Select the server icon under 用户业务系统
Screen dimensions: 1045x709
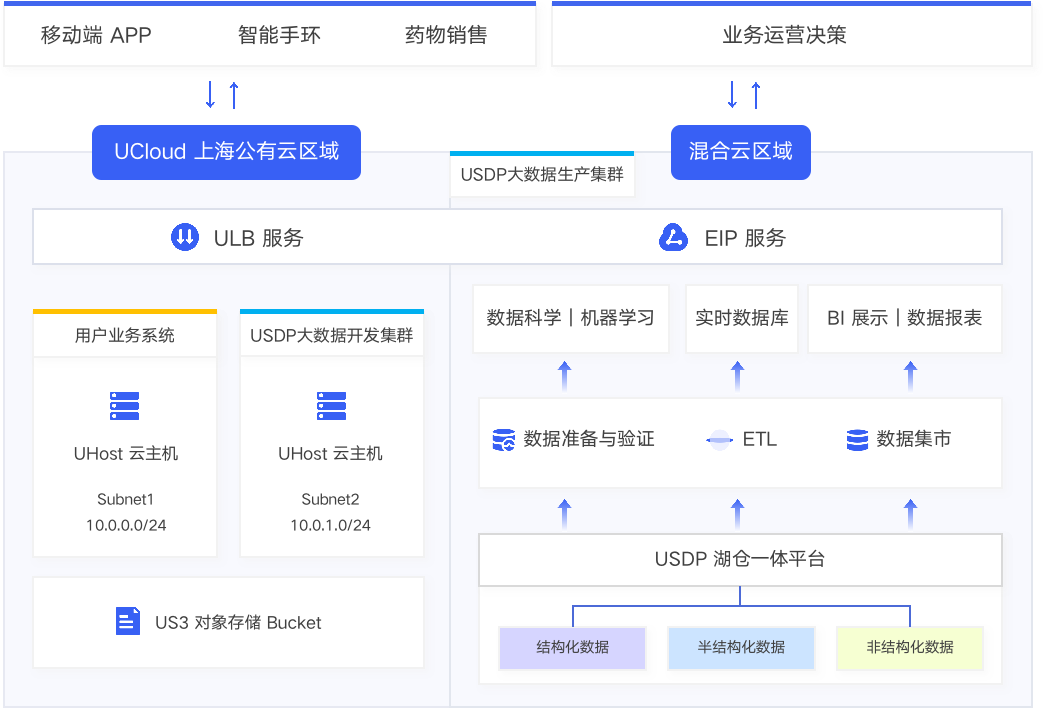(x=125, y=406)
